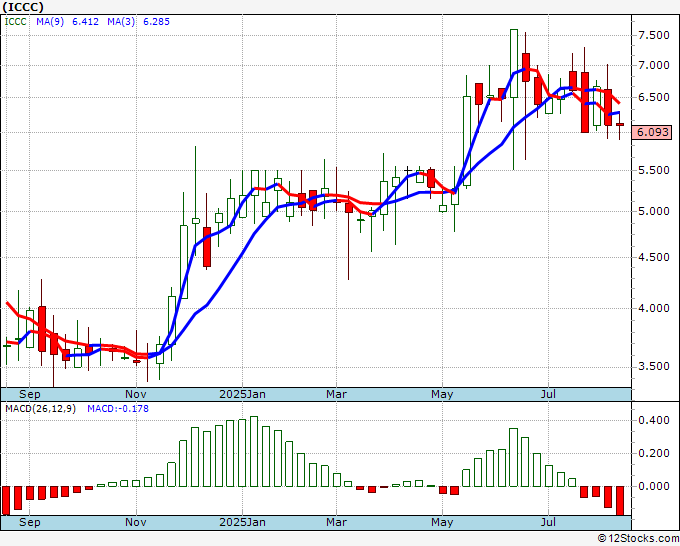This screenshot has width=680, height=546.
Task: Click the 7.000 price axis label
Action: tap(654, 66)
